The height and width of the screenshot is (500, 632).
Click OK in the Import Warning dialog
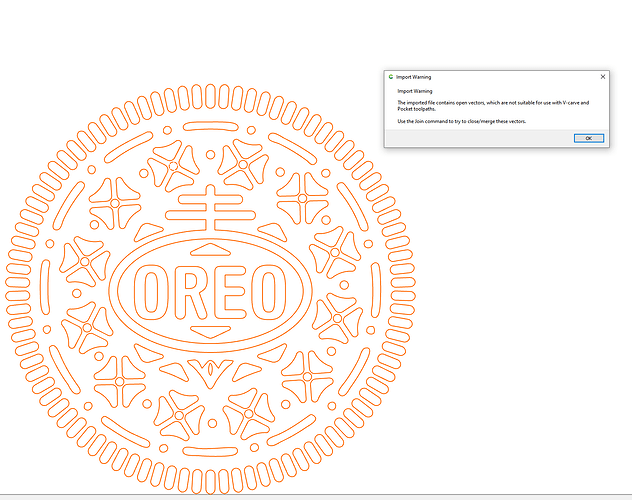click(588, 138)
